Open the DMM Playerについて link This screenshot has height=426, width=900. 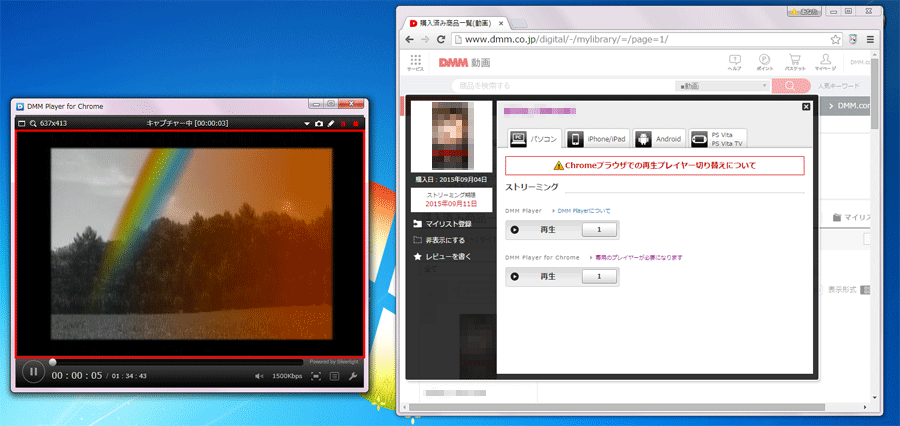click(x=584, y=211)
